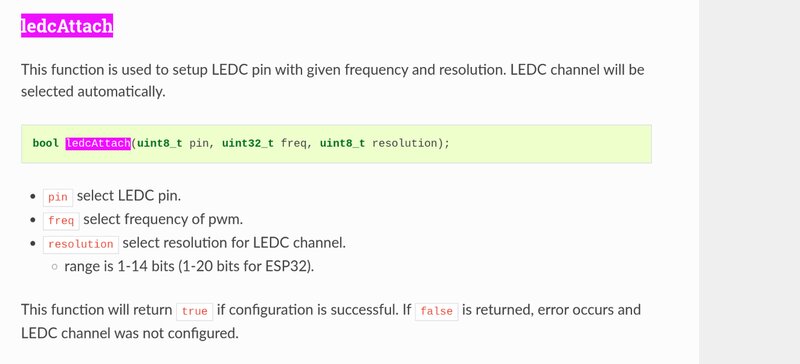Click the first uint8_t type before pin
Screen dimensions: 800x364
point(160,143)
